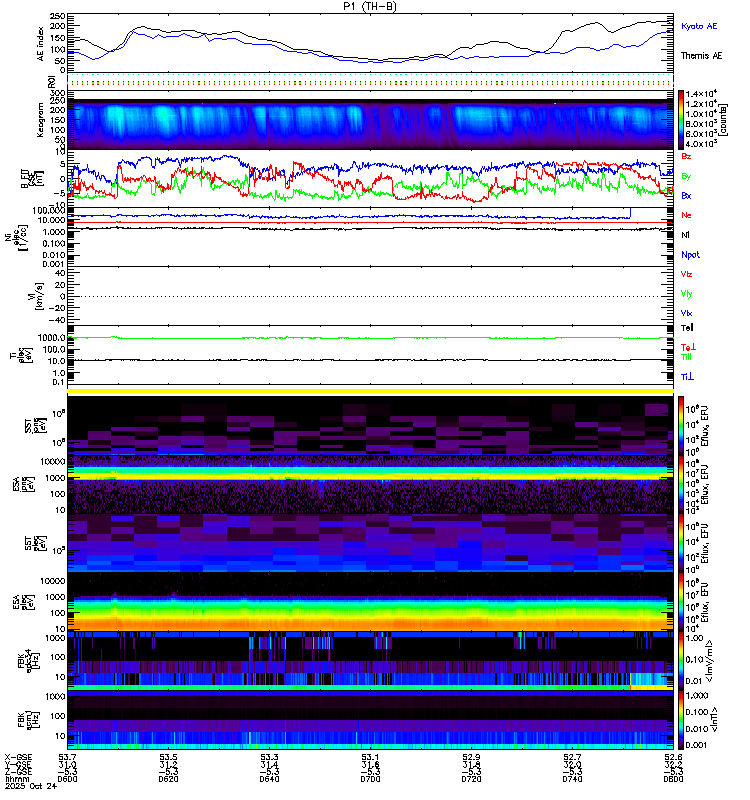Screen dimensions: 750x800
Task: Click the blue Npot legend label
Action: [690, 255]
